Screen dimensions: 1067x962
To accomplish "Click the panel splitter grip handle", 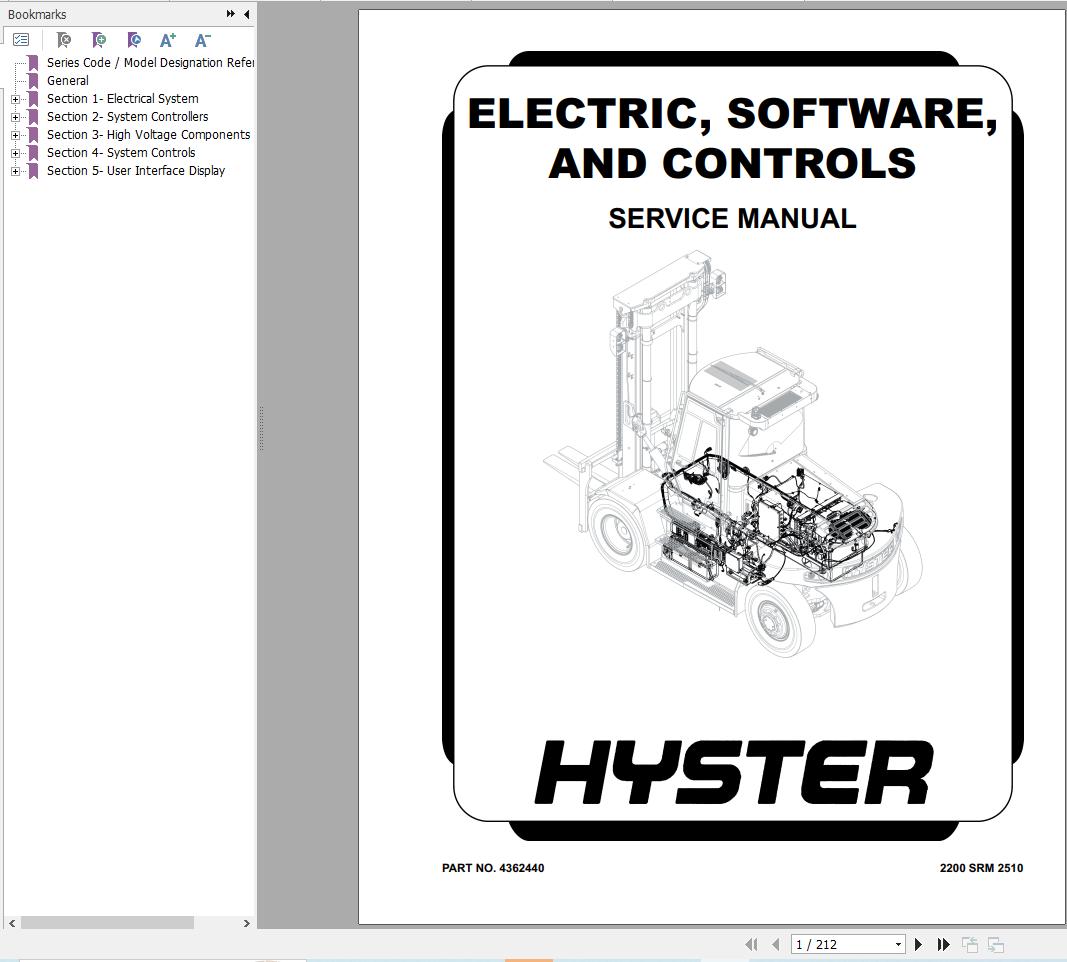I will click(x=261, y=429).
